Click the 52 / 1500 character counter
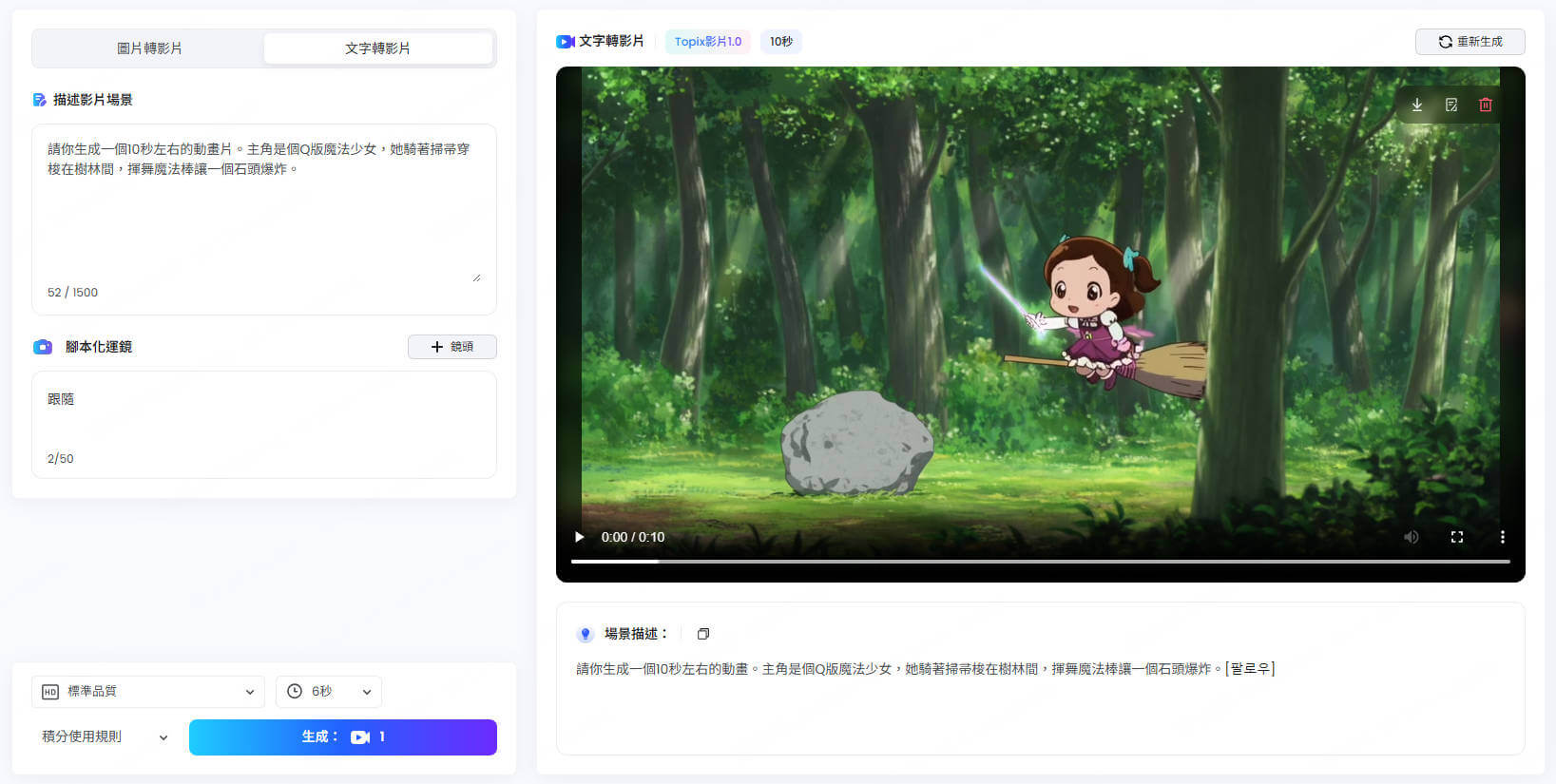Image resolution: width=1556 pixels, height=784 pixels. click(72, 293)
